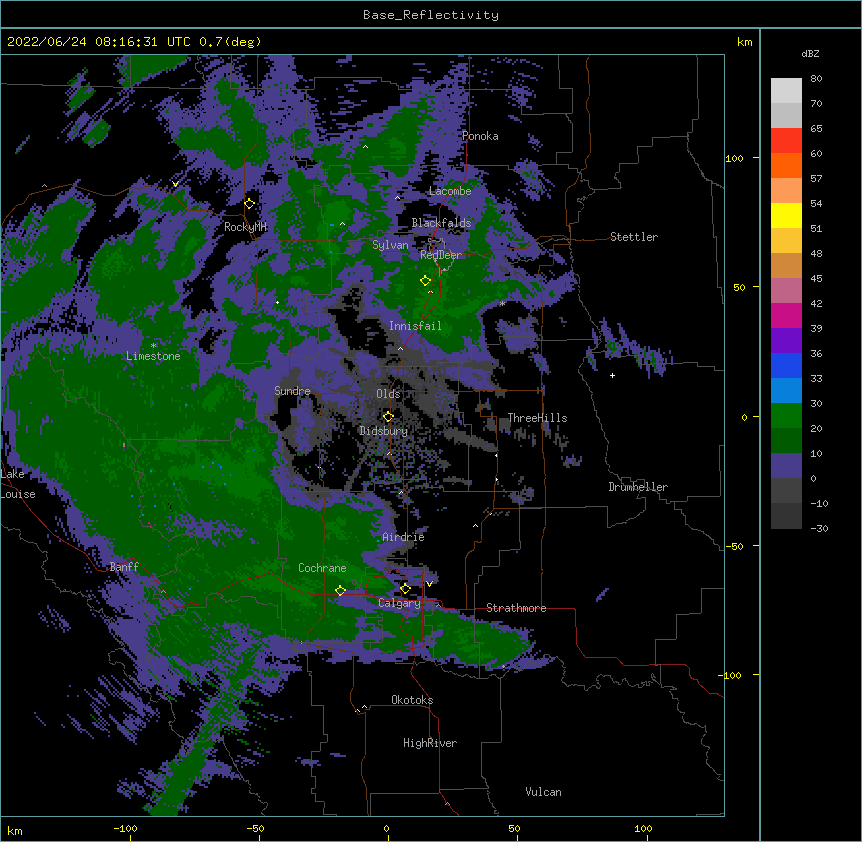Click the white plus marker east of ThreeHills
Image resolution: width=862 pixels, height=842 pixels.
click(x=612, y=375)
